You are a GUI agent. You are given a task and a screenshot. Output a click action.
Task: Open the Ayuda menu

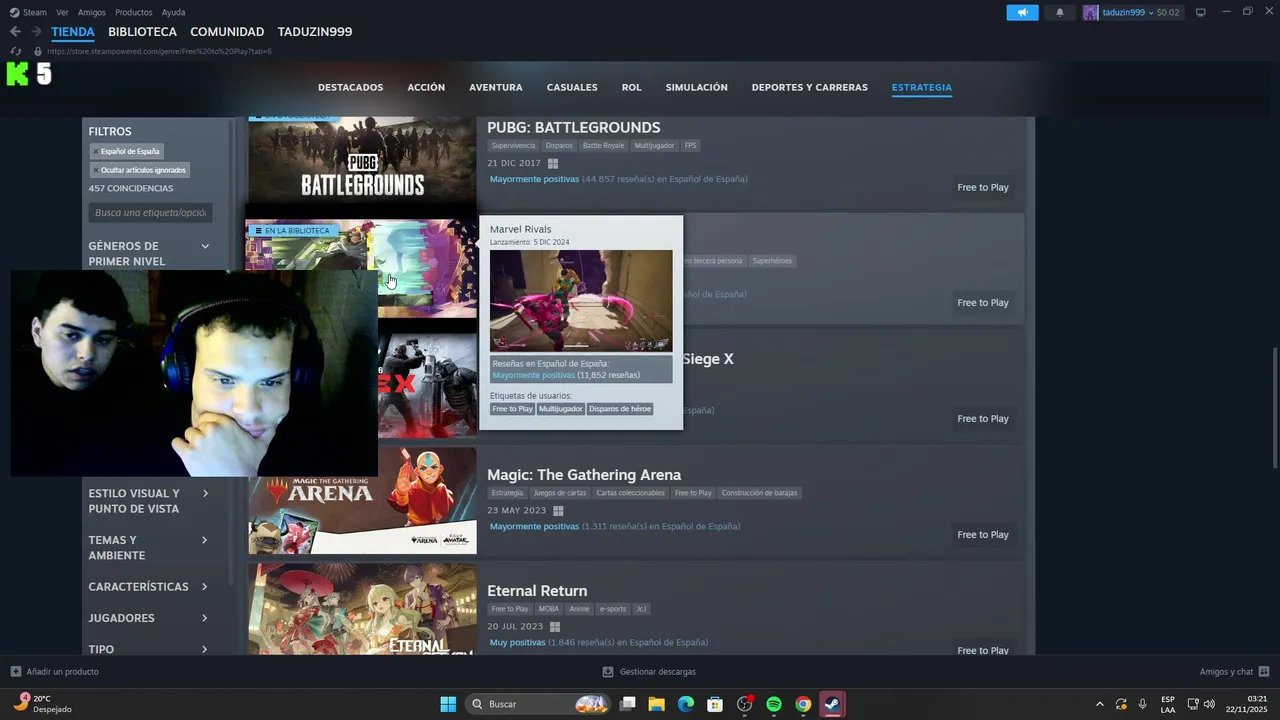point(173,12)
